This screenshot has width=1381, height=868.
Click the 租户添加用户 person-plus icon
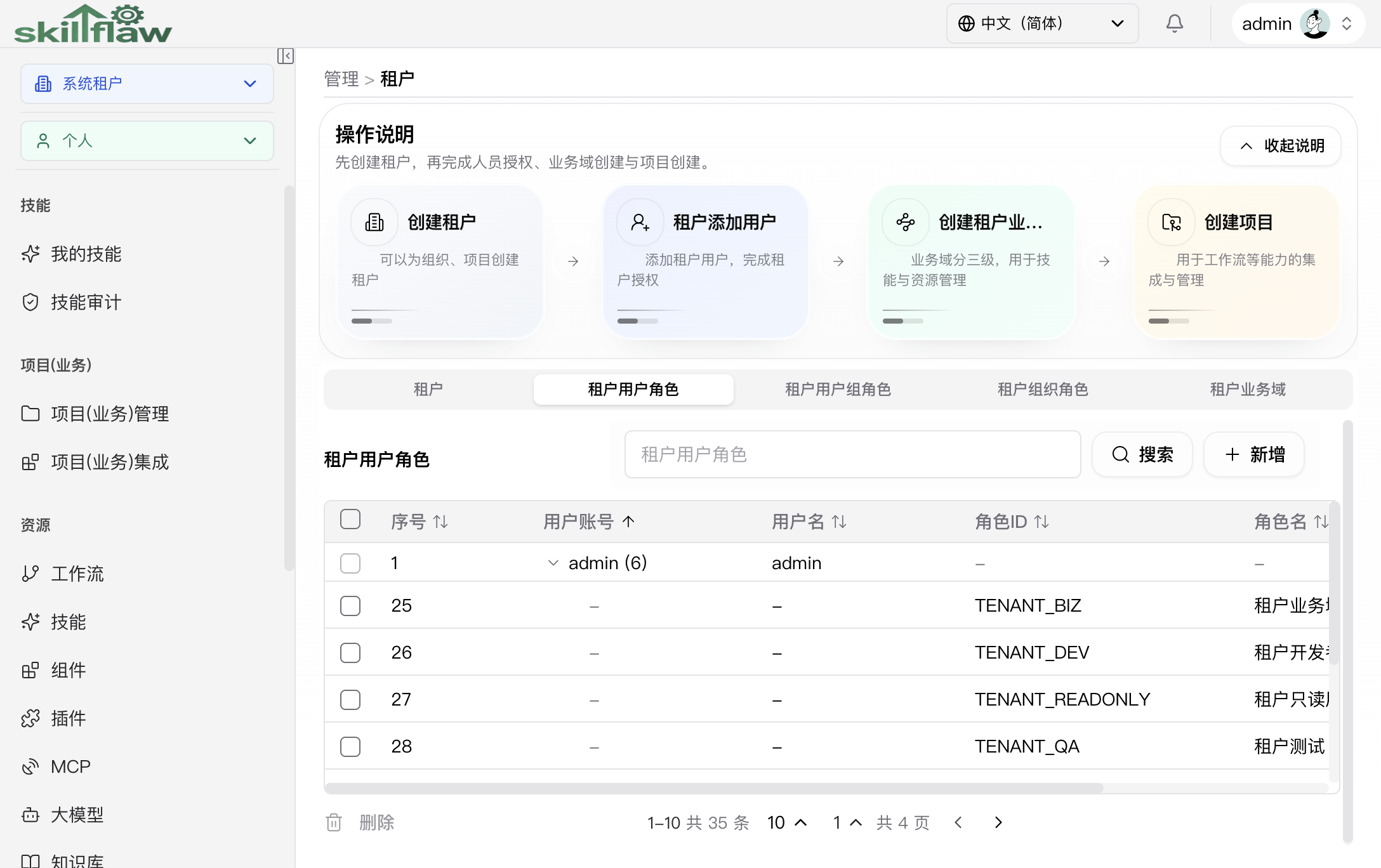coord(640,222)
